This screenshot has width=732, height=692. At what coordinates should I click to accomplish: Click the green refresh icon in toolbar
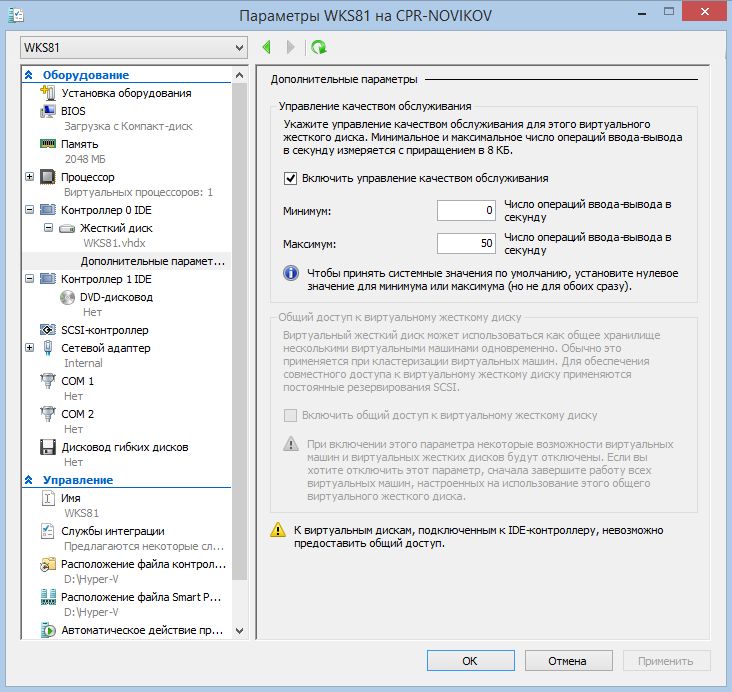tap(318, 47)
